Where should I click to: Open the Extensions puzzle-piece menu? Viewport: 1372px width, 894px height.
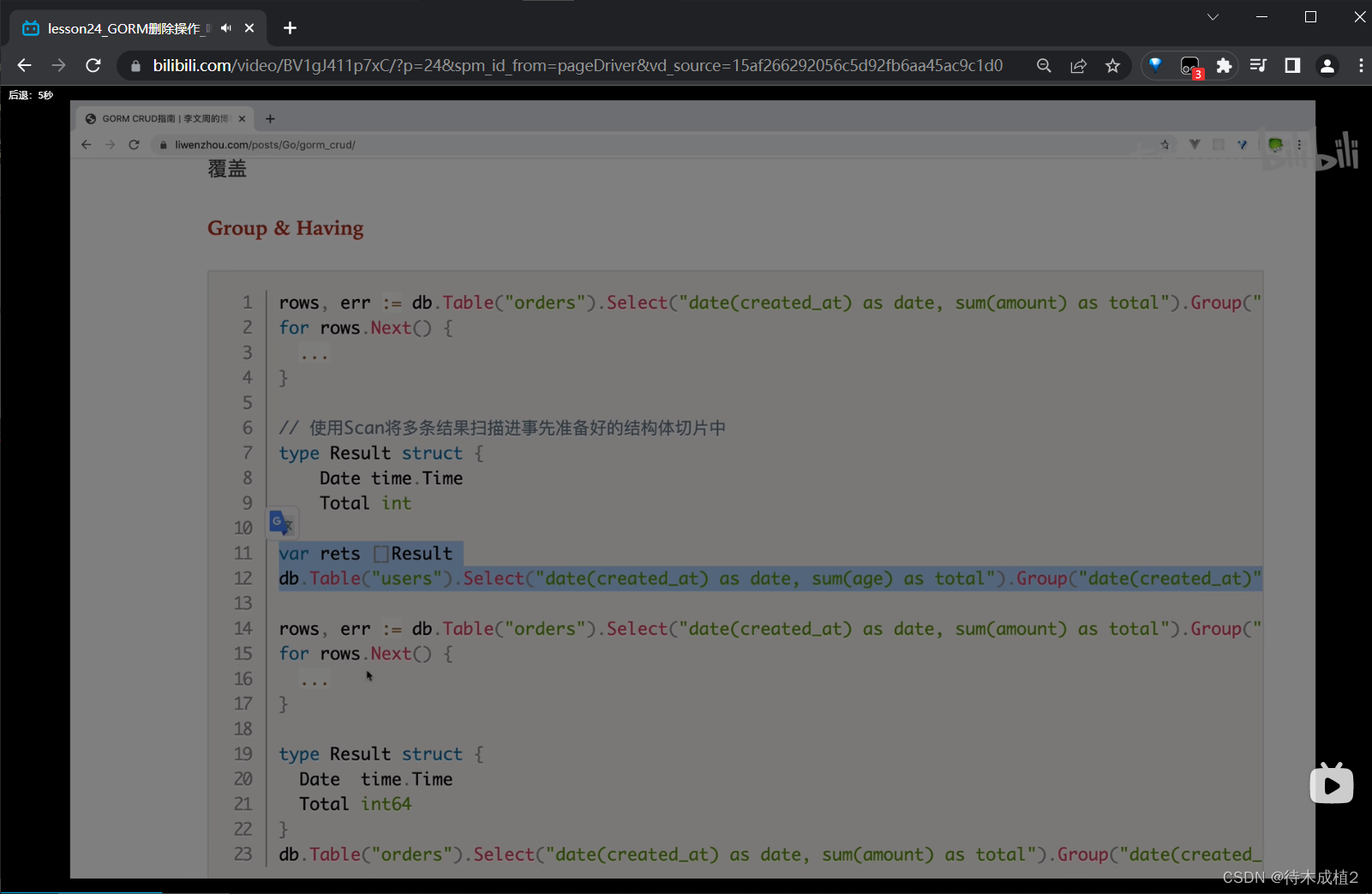click(1224, 65)
